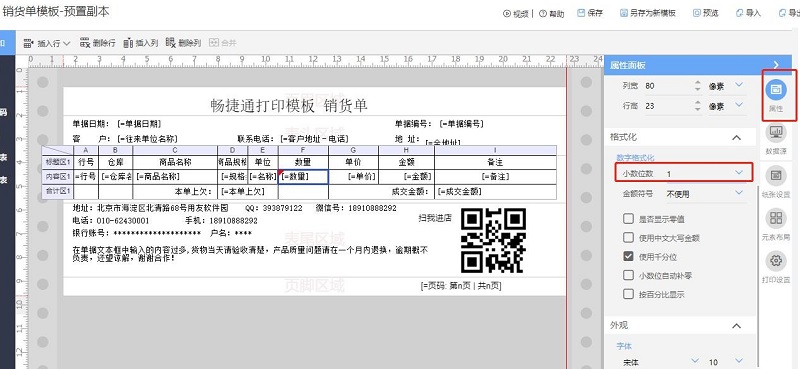Viewport: 800px width, 369px height.
Task: Open the 元素布局 layout icon
Action: tap(776, 218)
